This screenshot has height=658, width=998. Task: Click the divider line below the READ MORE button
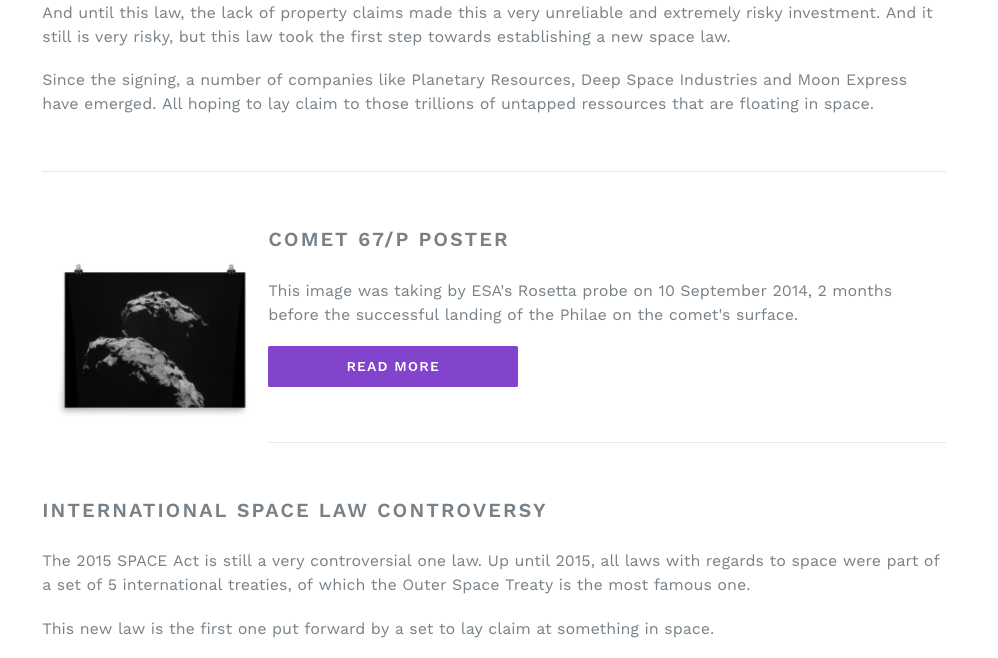pos(607,442)
